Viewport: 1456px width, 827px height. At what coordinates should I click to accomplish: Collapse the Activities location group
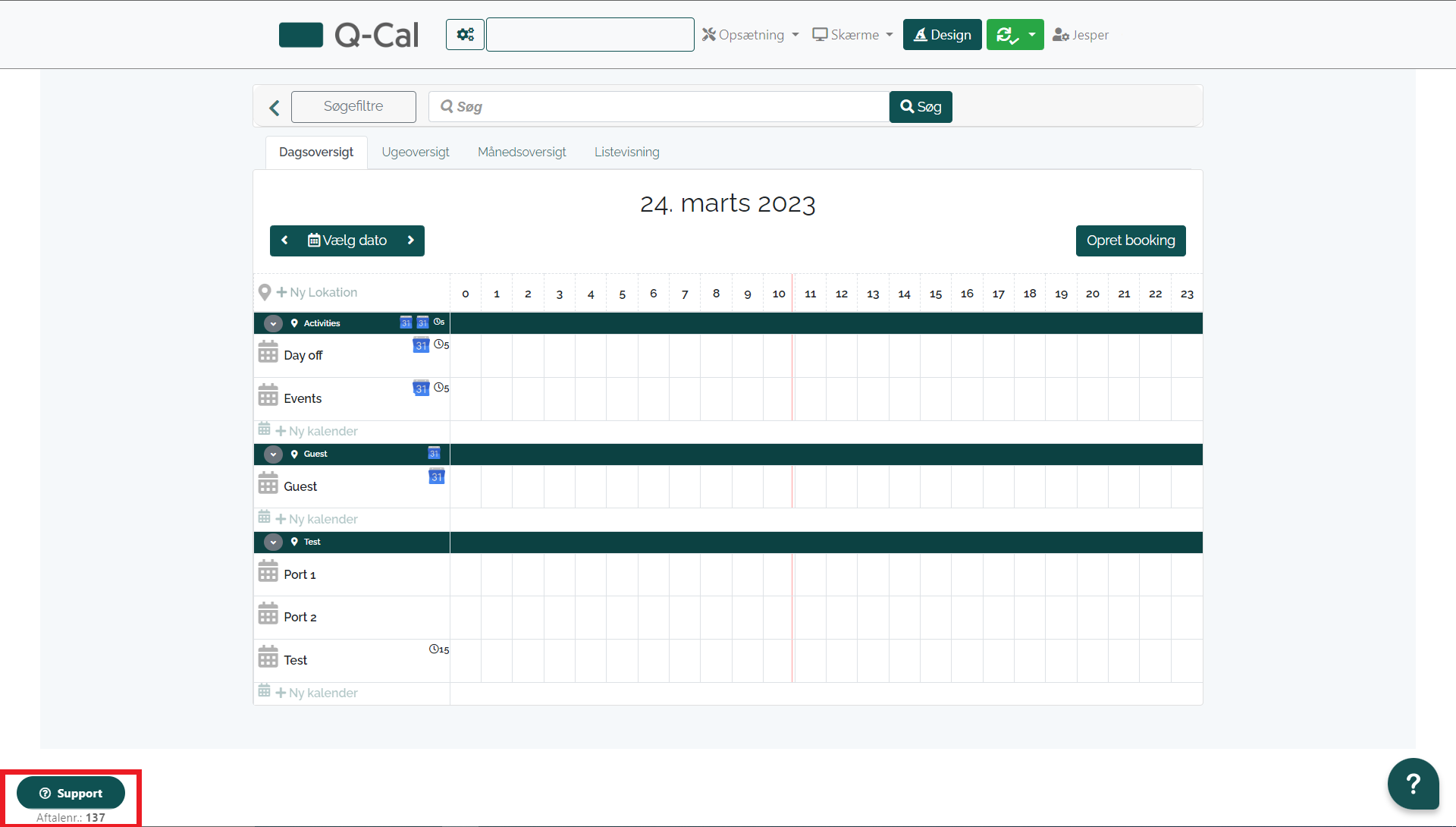point(273,323)
